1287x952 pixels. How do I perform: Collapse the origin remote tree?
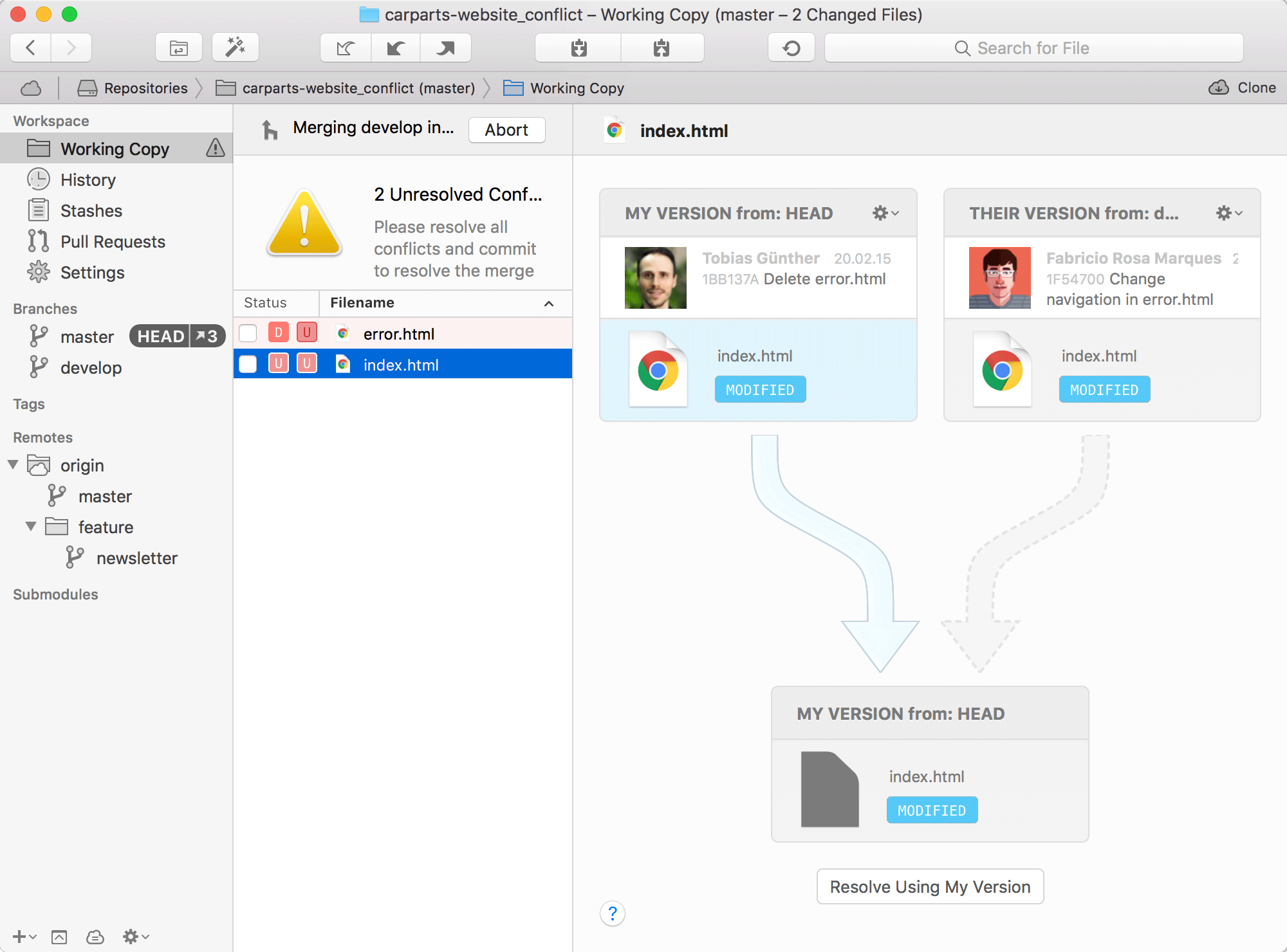click(14, 464)
